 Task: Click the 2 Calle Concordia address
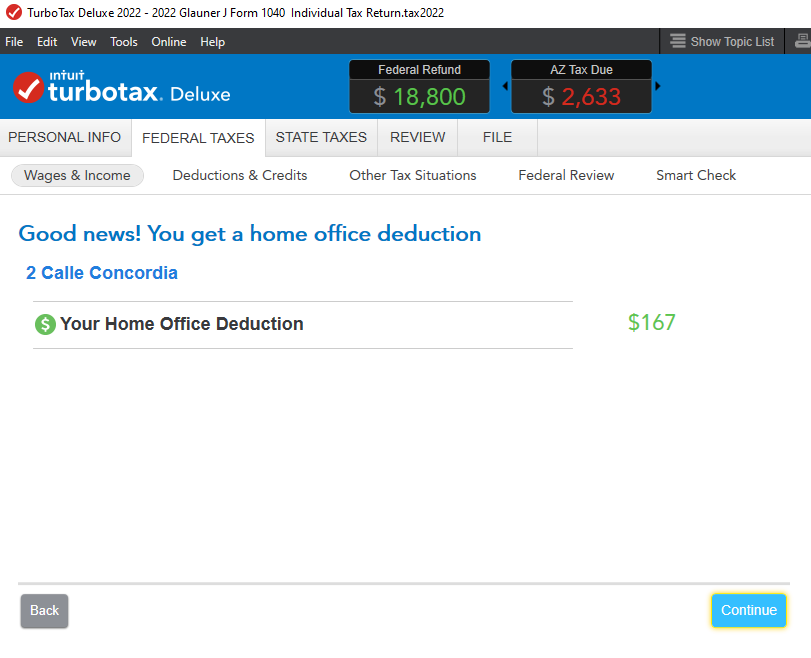coord(102,273)
